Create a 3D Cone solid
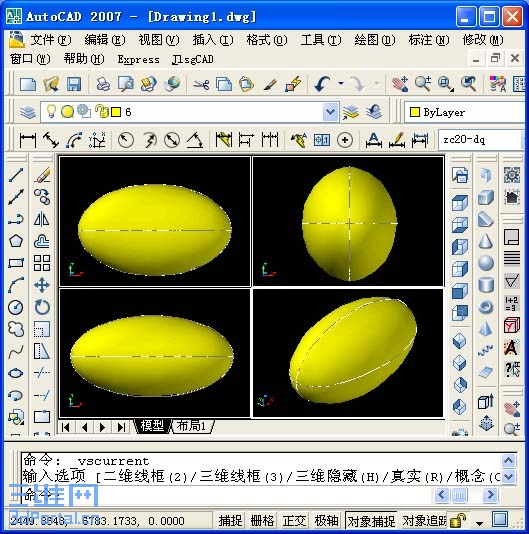Viewport: 529px width, 534px height. (x=486, y=241)
